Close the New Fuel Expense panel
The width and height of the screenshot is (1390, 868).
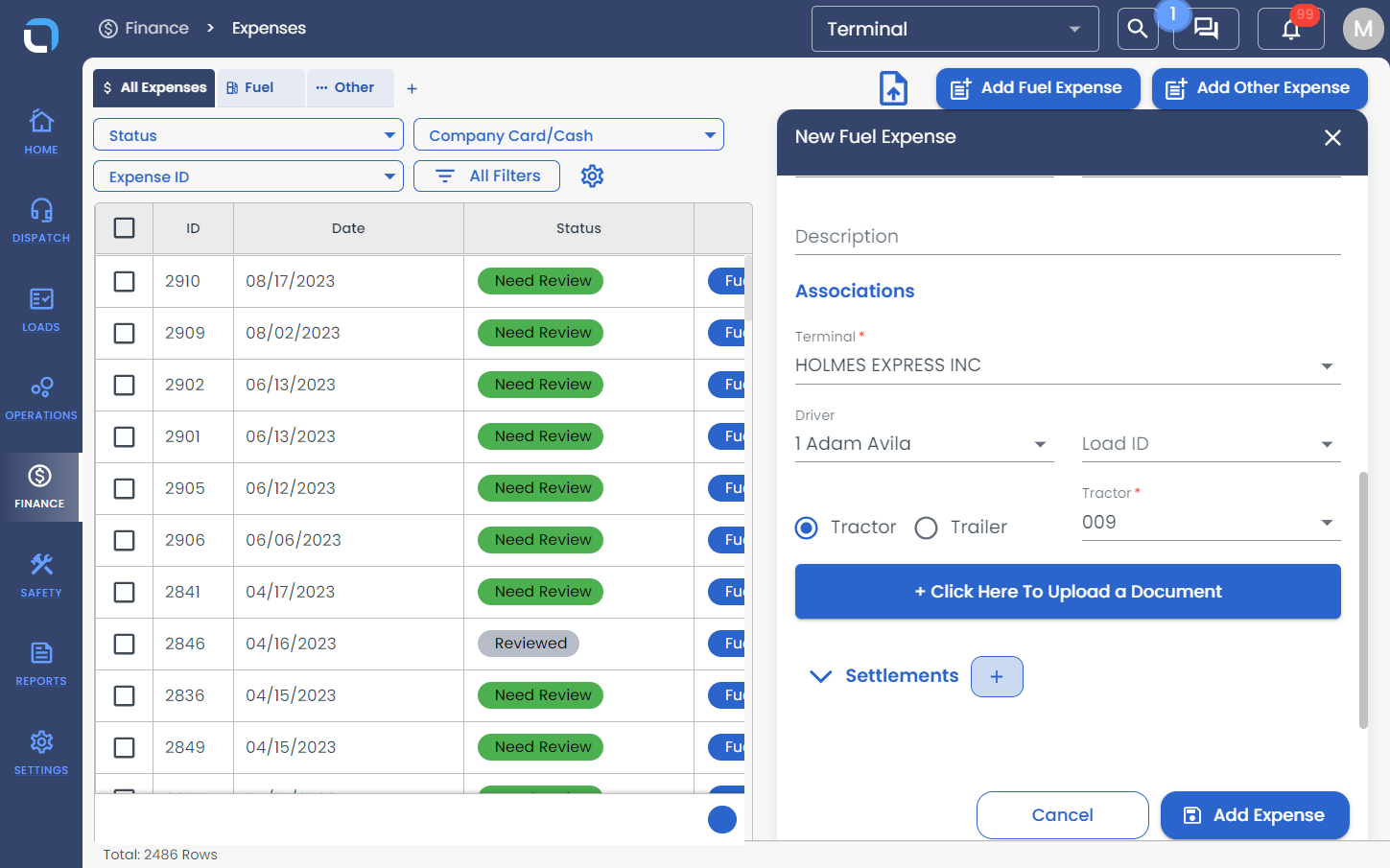coord(1332,137)
